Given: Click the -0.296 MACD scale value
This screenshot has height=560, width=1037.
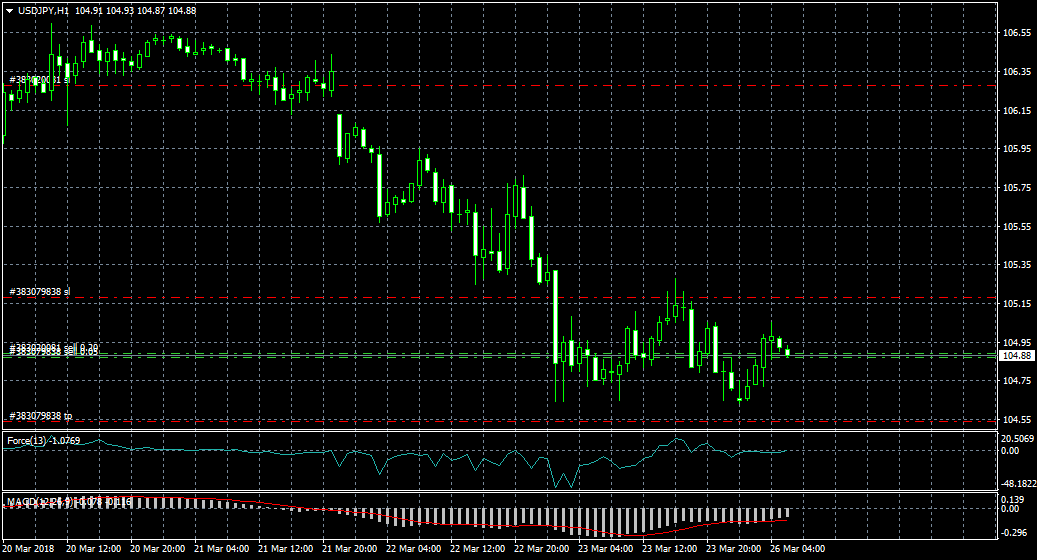Looking at the screenshot, I should 1015,532.
